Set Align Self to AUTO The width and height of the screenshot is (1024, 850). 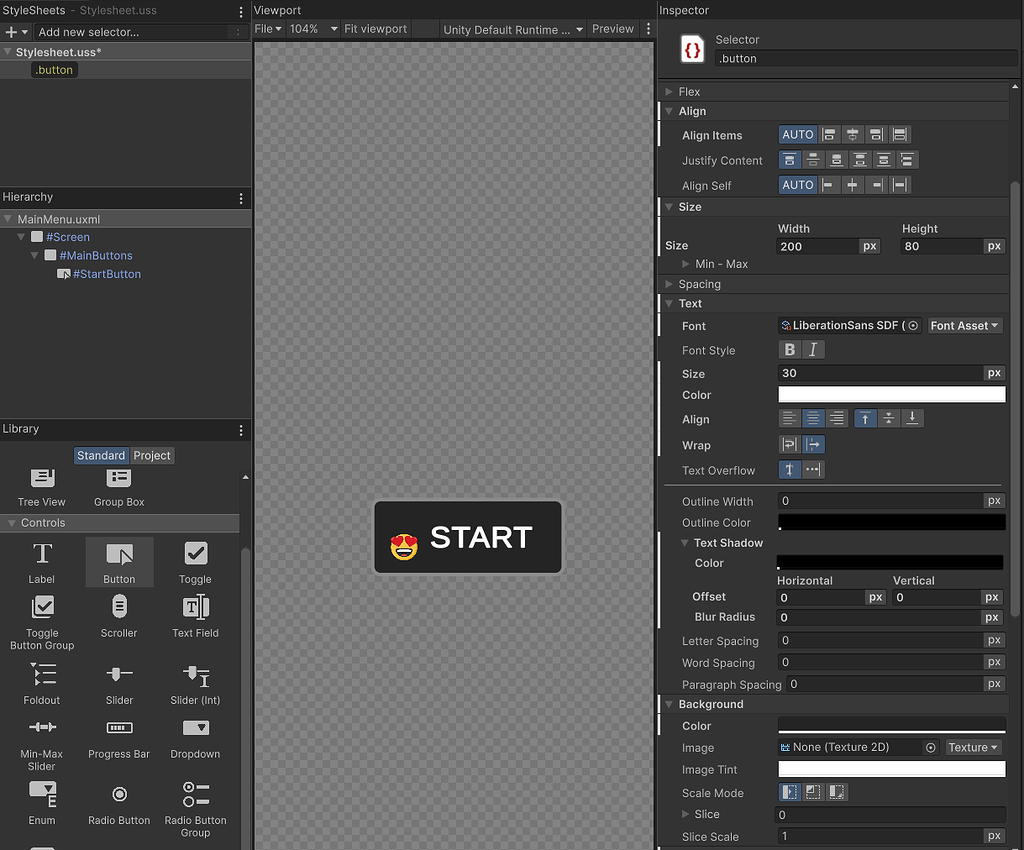797,184
